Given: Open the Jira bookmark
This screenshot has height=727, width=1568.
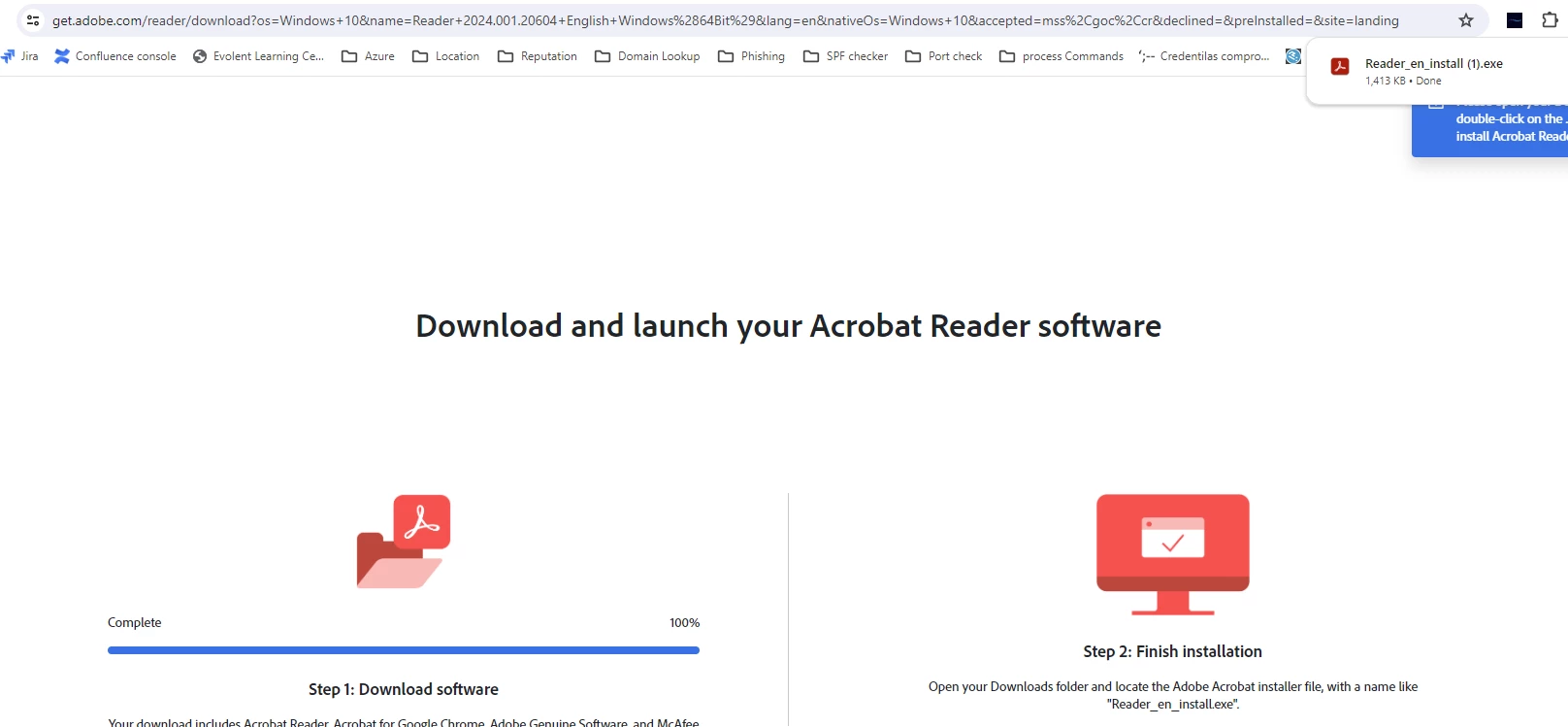Looking at the screenshot, I should click(x=20, y=56).
